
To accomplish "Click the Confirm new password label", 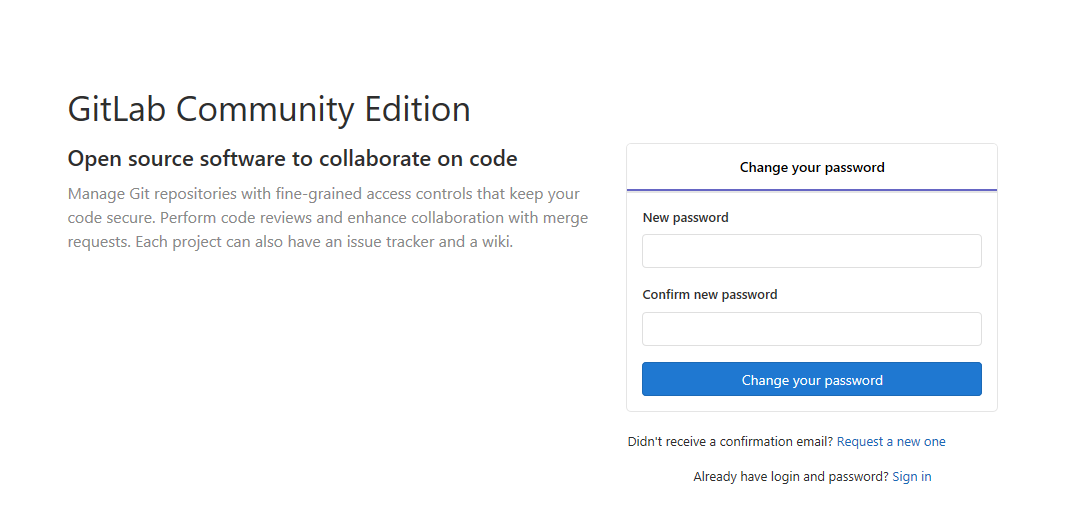I will 710,295.
